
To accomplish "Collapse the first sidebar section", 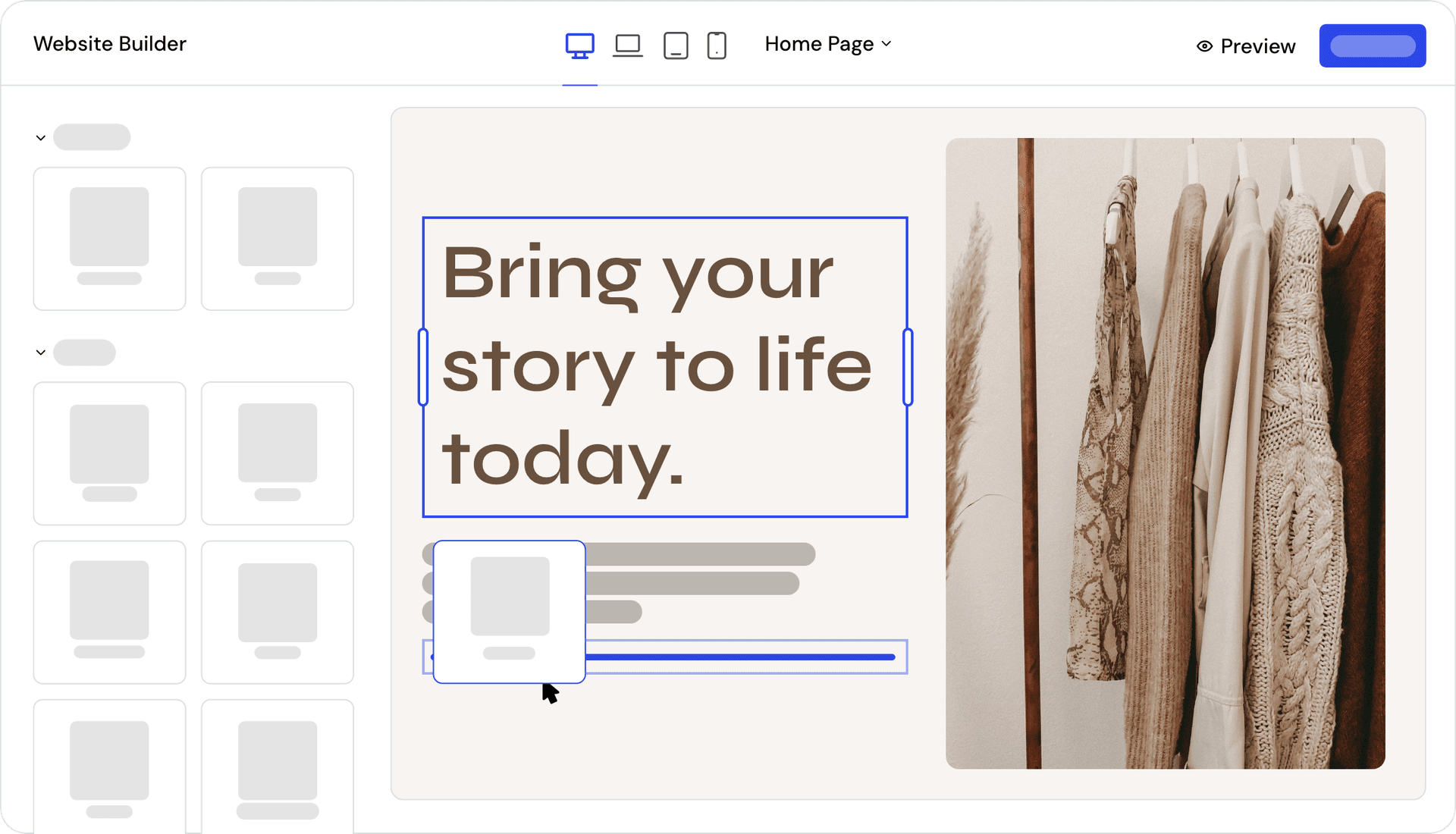I will (41, 138).
